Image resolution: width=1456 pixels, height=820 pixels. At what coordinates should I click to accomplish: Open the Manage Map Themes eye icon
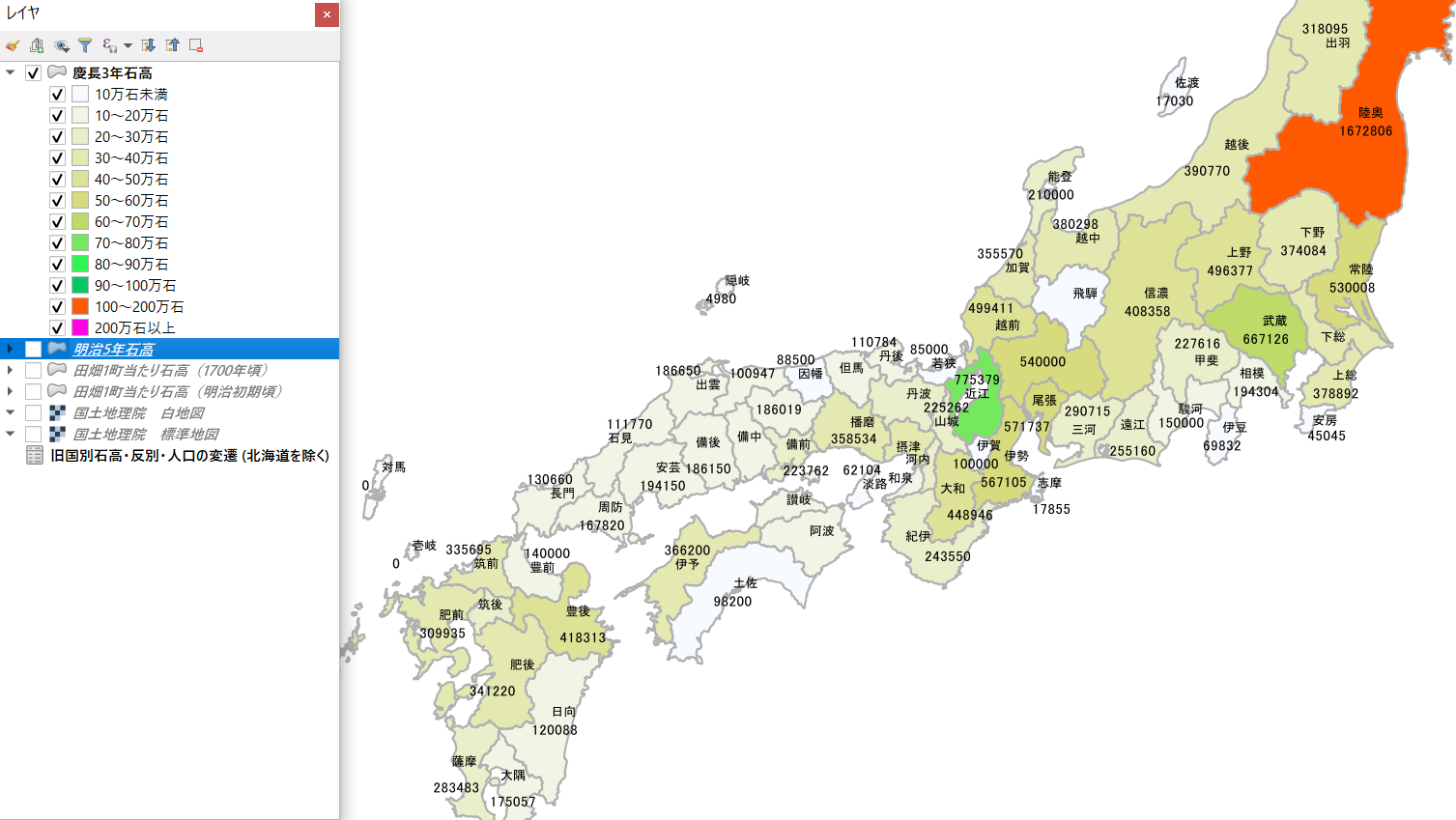(62, 45)
